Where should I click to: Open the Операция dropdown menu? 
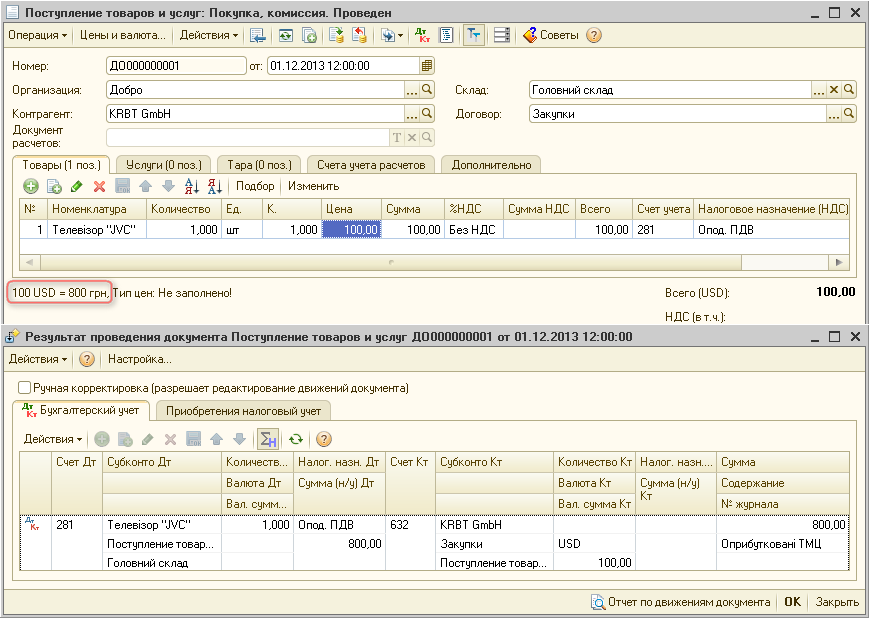[x=38, y=35]
